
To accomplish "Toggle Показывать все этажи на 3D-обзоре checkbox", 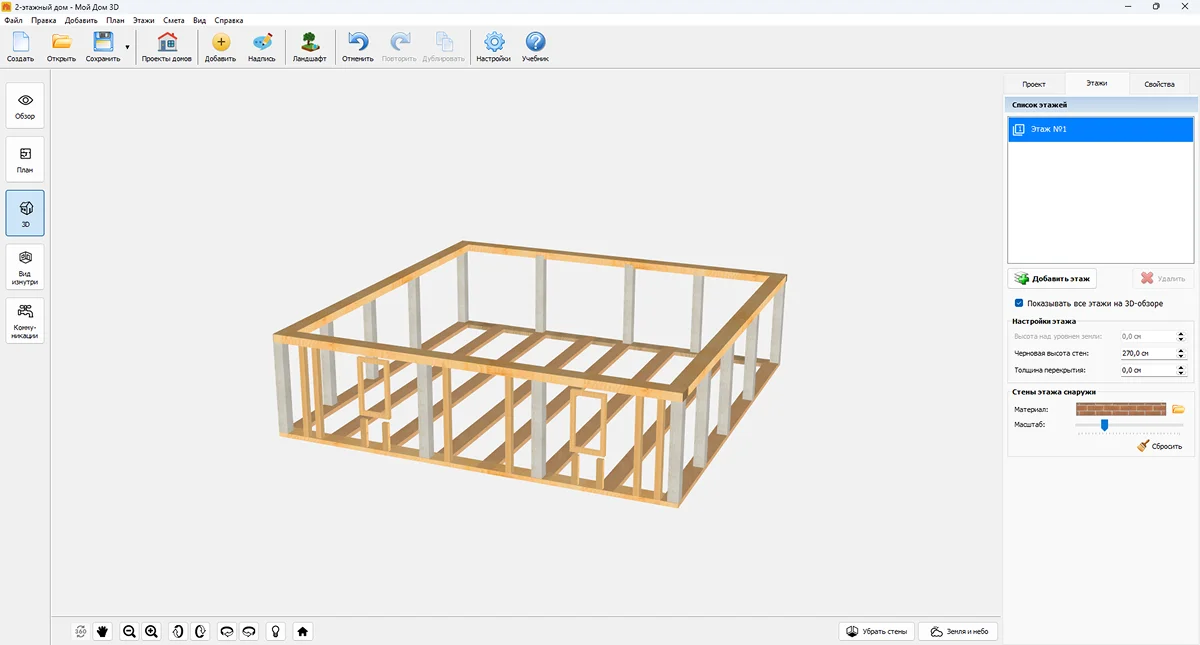I will click(x=1019, y=302).
